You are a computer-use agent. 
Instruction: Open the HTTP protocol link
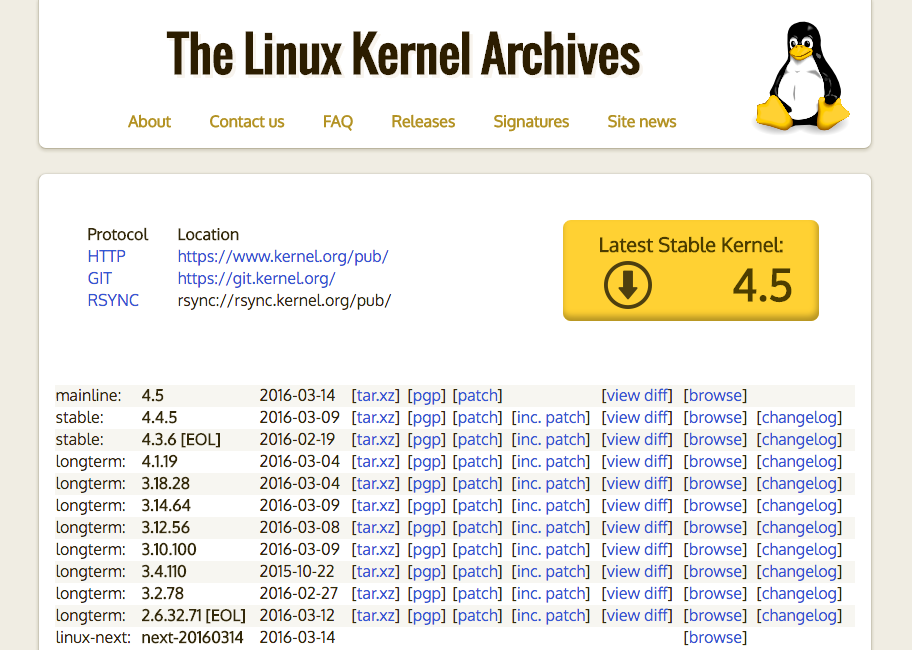coord(106,256)
